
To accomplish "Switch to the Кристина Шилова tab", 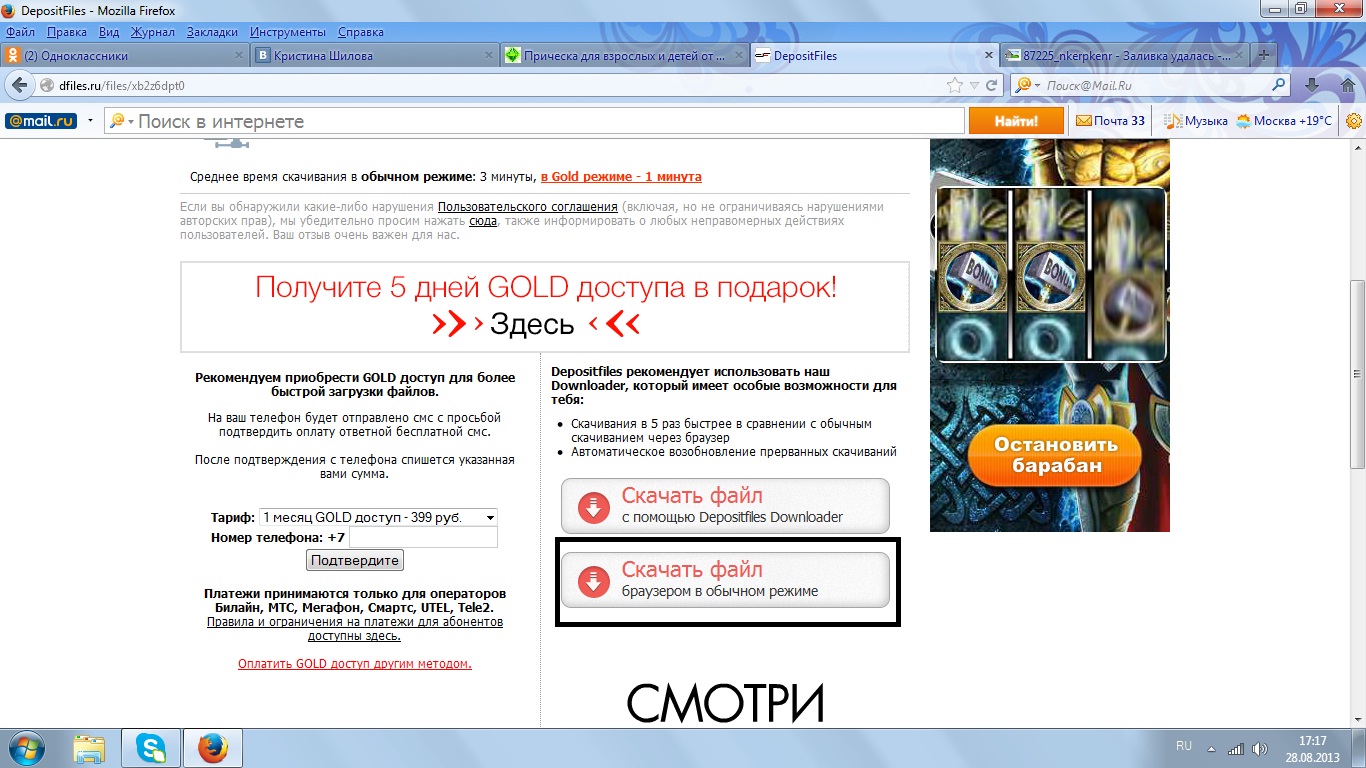I will click(374, 56).
